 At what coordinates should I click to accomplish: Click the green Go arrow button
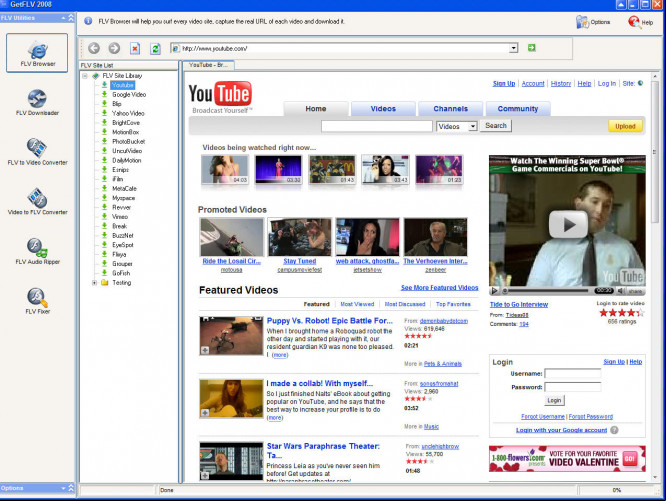(531, 48)
